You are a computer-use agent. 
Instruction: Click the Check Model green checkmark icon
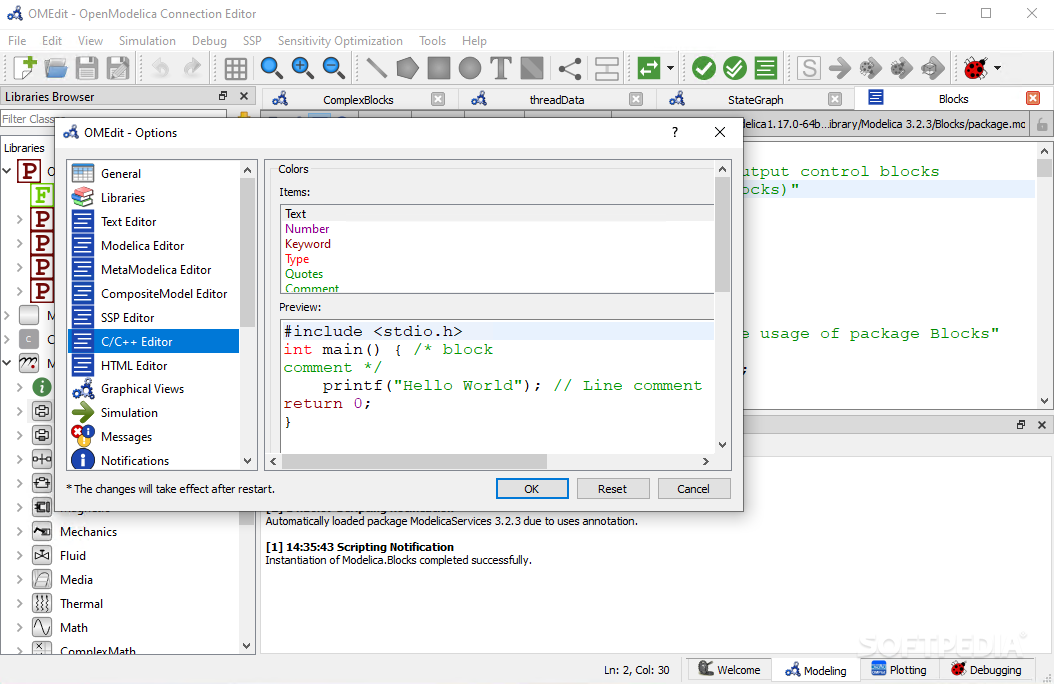[x=704, y=68]
